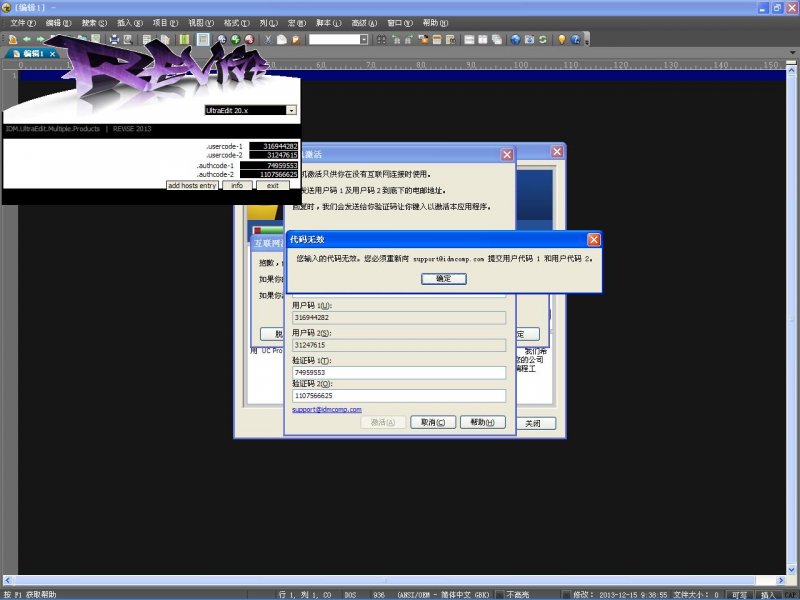This screenshot has height=600, width=800.
Task: Open the 视图(V) menu
Action: click(x=201, y=23)
